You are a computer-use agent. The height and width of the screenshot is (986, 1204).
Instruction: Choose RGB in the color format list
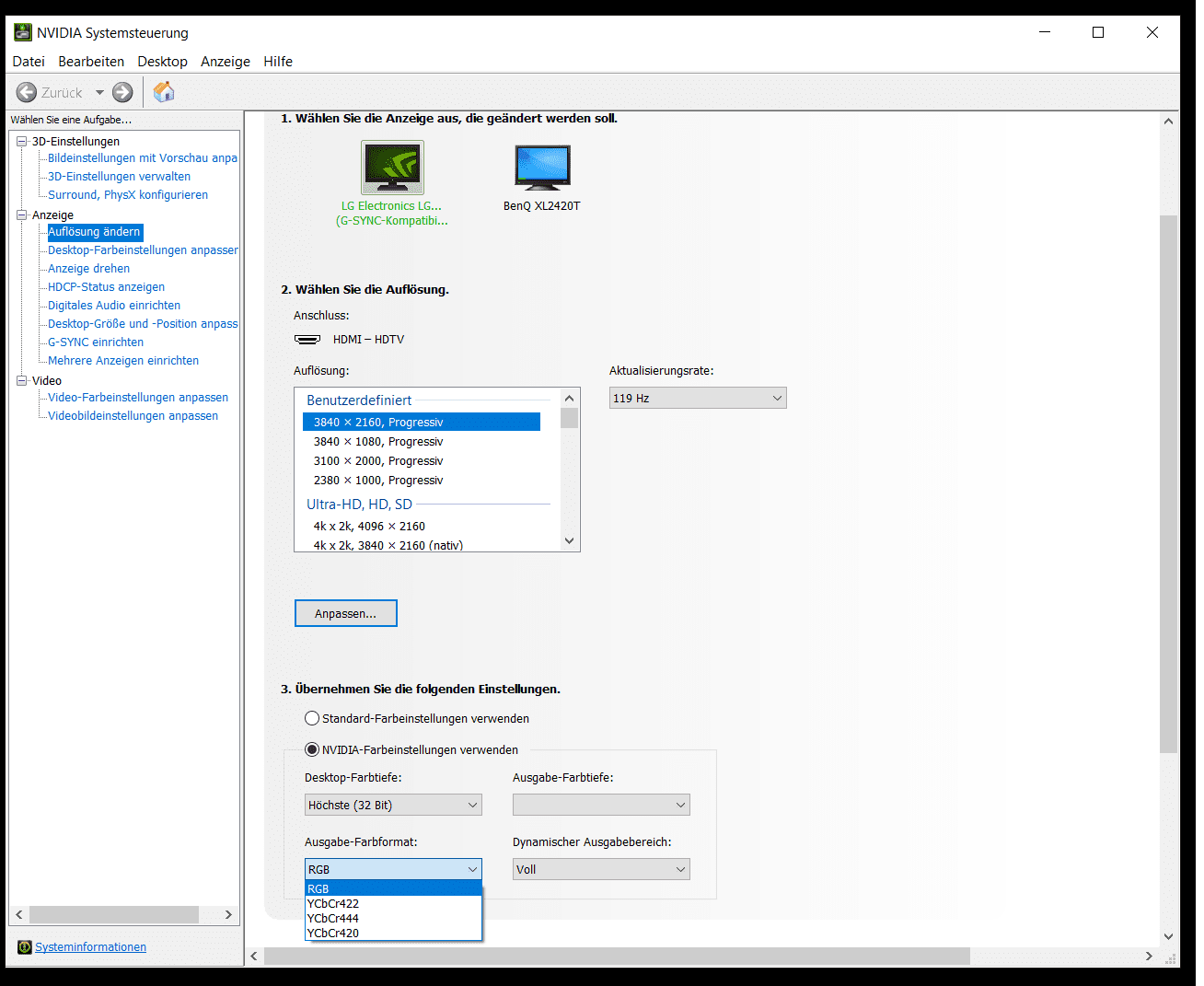click(393, 888)
